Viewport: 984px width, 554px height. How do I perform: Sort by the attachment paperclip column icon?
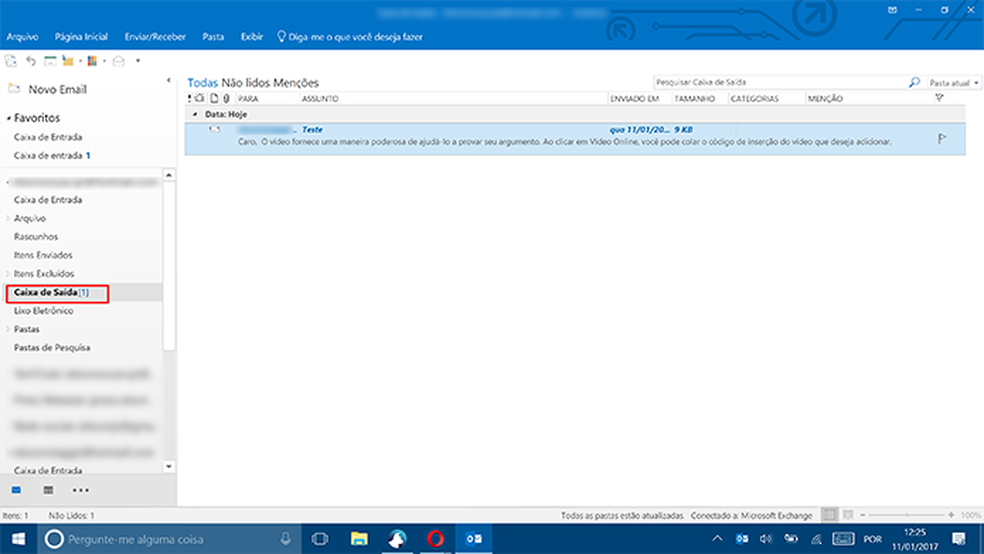click(227, 99)
